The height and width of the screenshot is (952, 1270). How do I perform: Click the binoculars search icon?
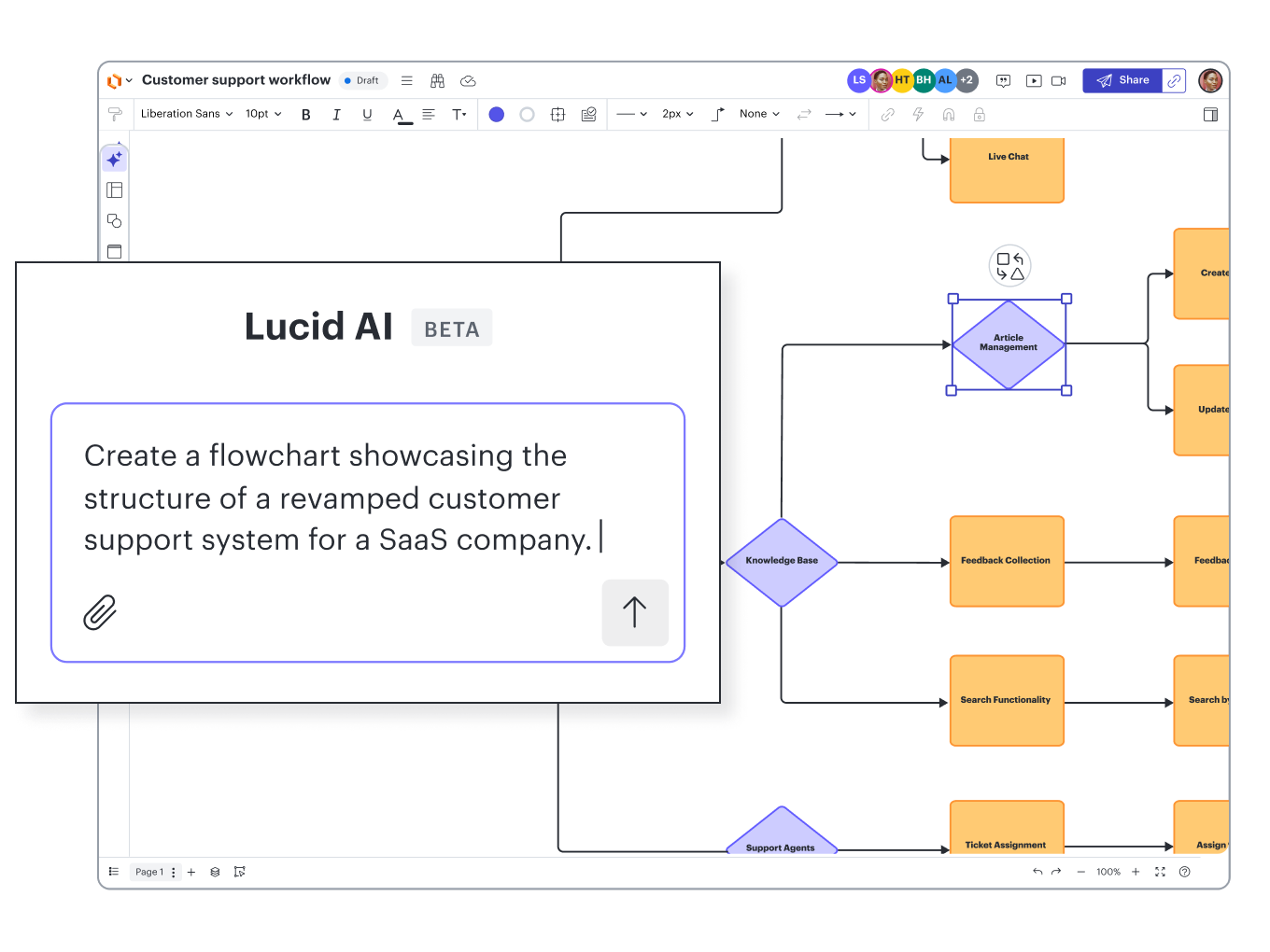(x=437, y=81)
